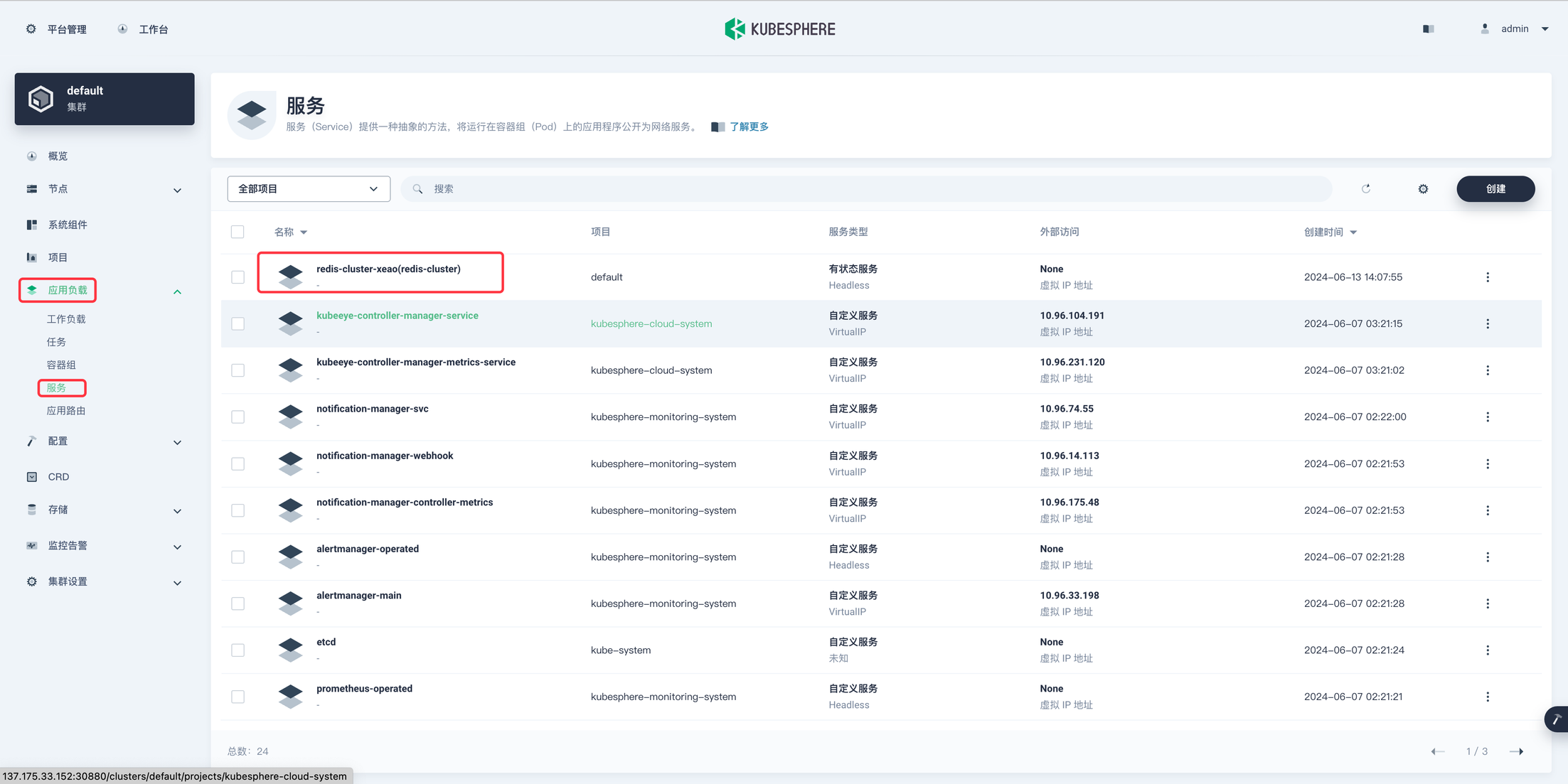Screen dimensions: 1568x784
Task: Expand the 节点 sidebar menu
Action: [177, 190]
